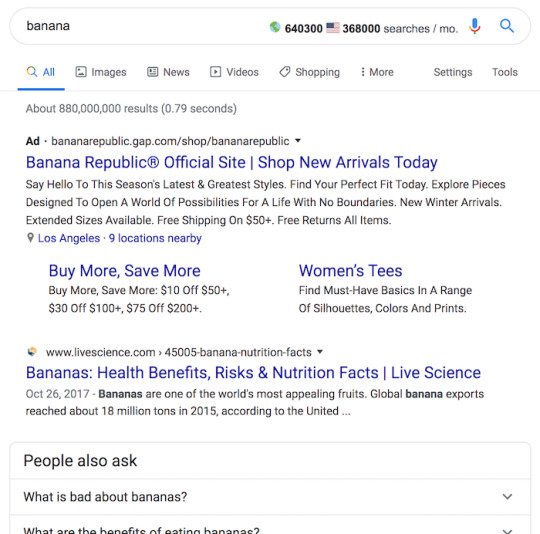Viewport: 540px width, 534px height.
Task: Switch to the News tab
Action: [168, 72]
